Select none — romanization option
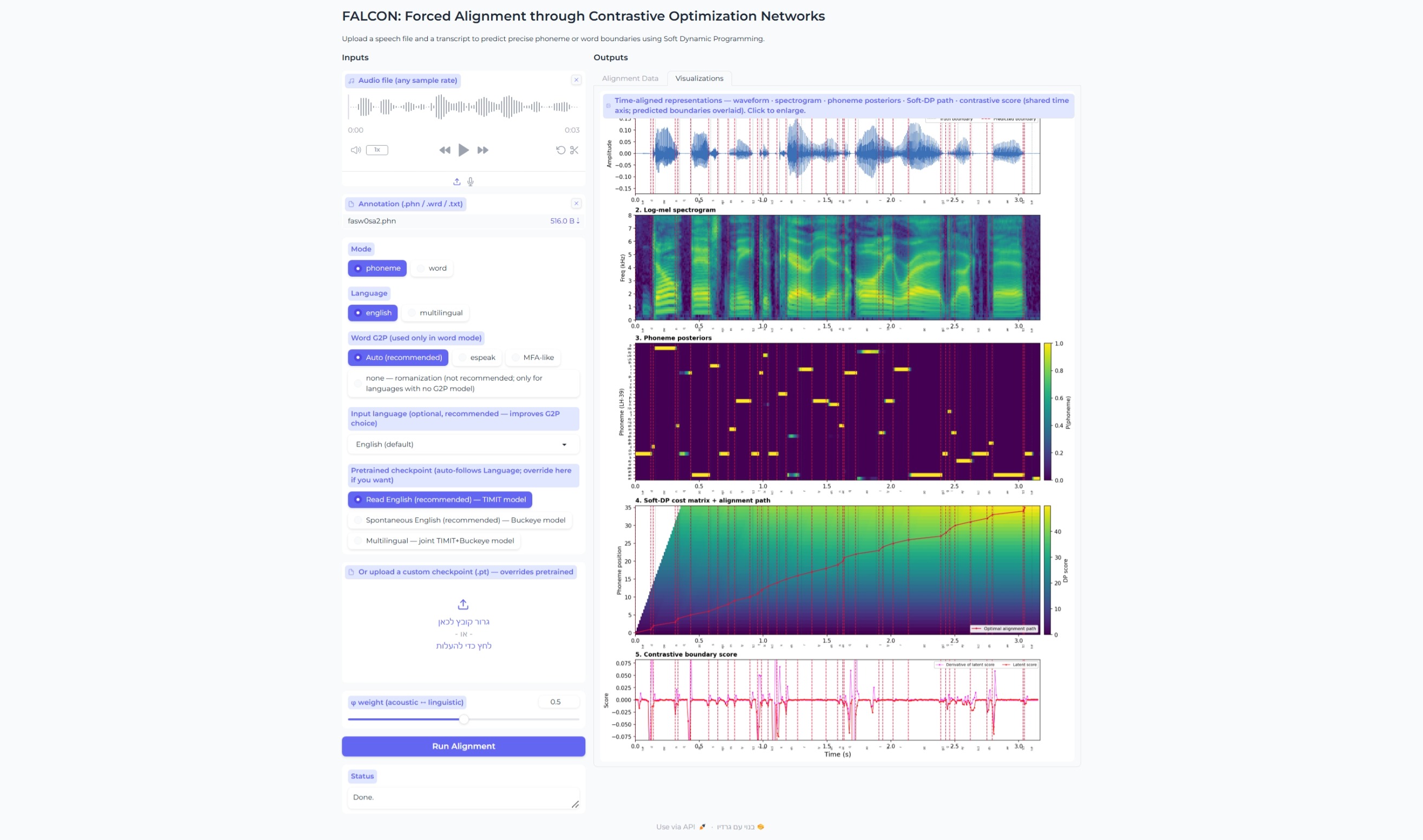 tap(463, 383)
